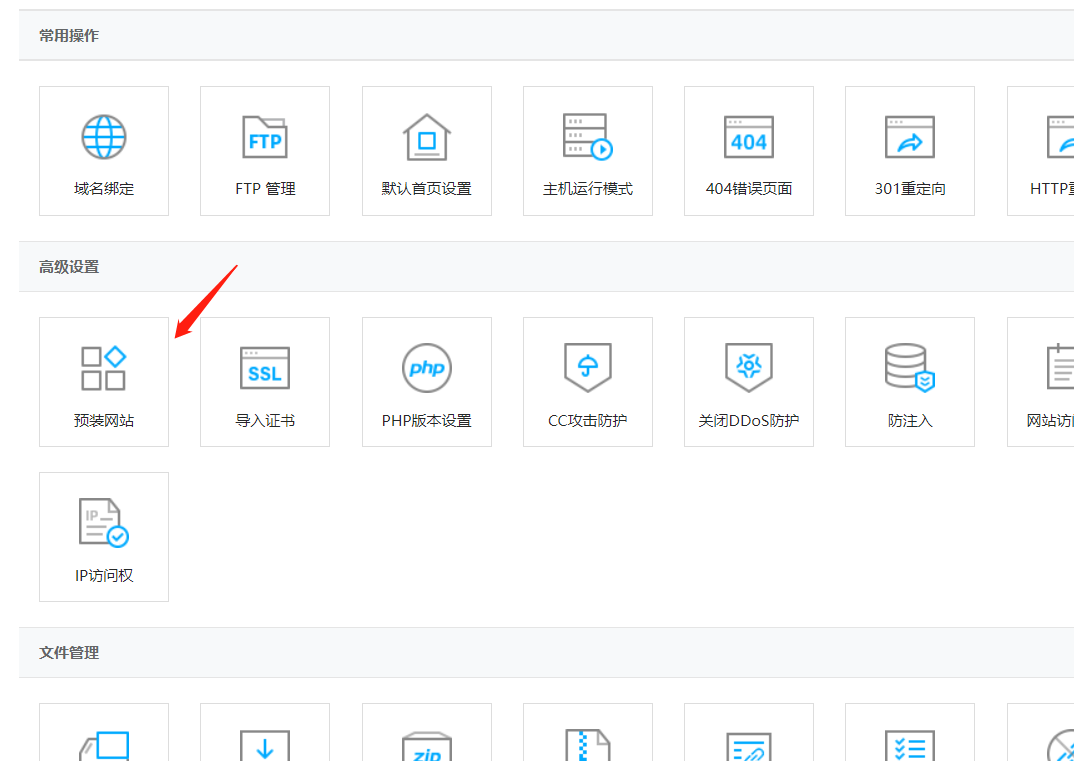Open PHP版本设置 tile
The image size is (1074, 761).
(427, 382)
